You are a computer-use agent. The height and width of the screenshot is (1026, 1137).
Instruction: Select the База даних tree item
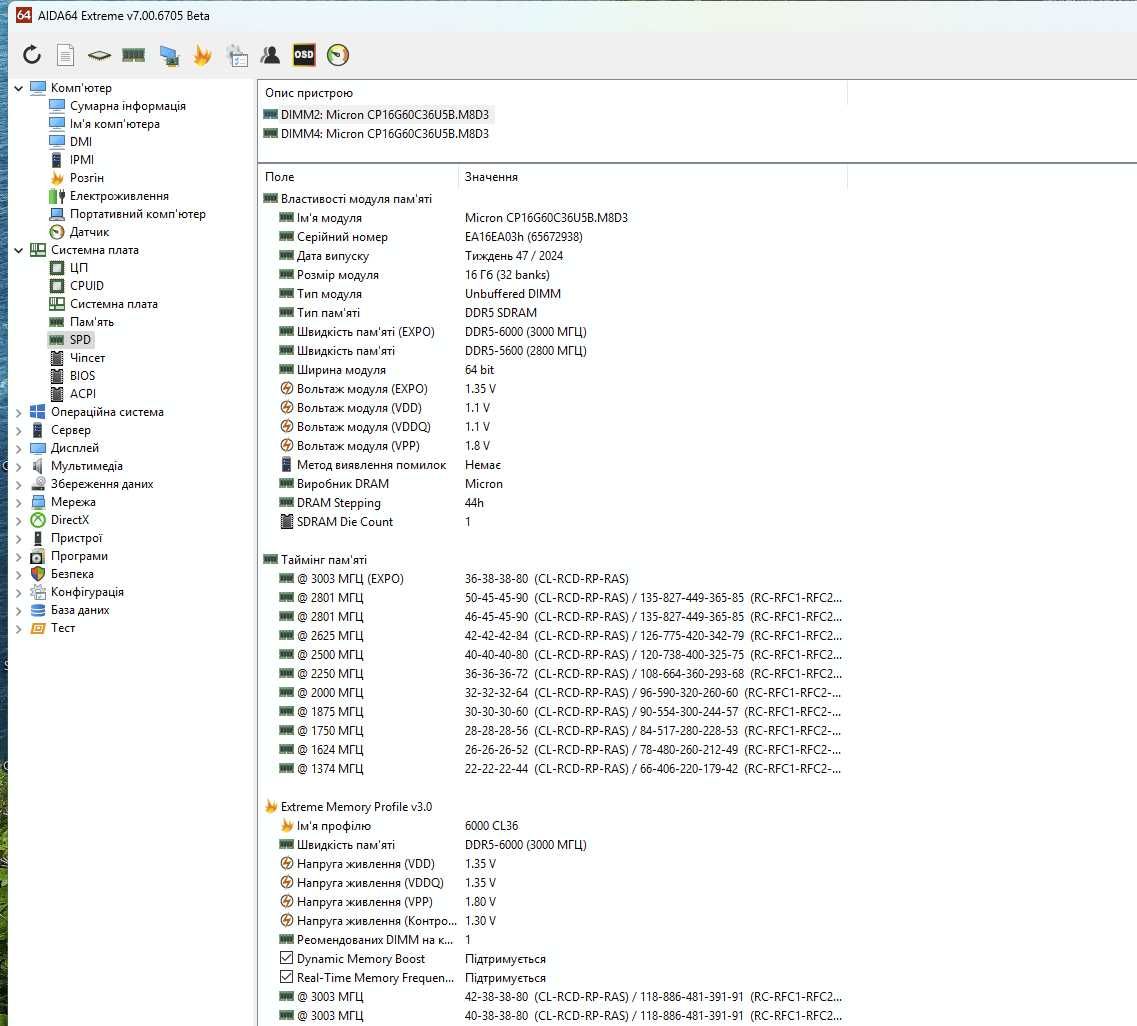80,610
